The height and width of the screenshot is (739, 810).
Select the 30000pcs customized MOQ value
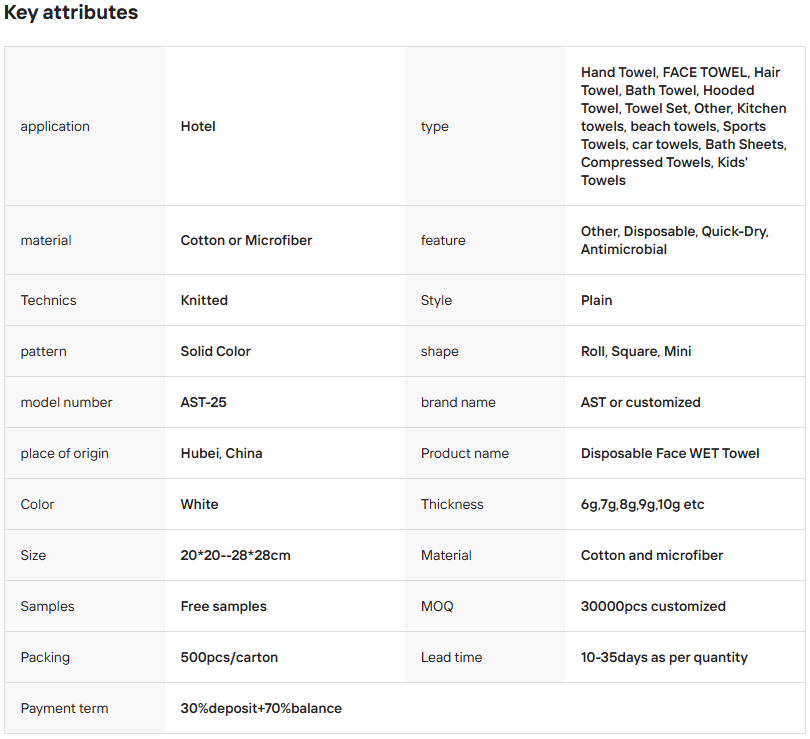coord(653,606)
